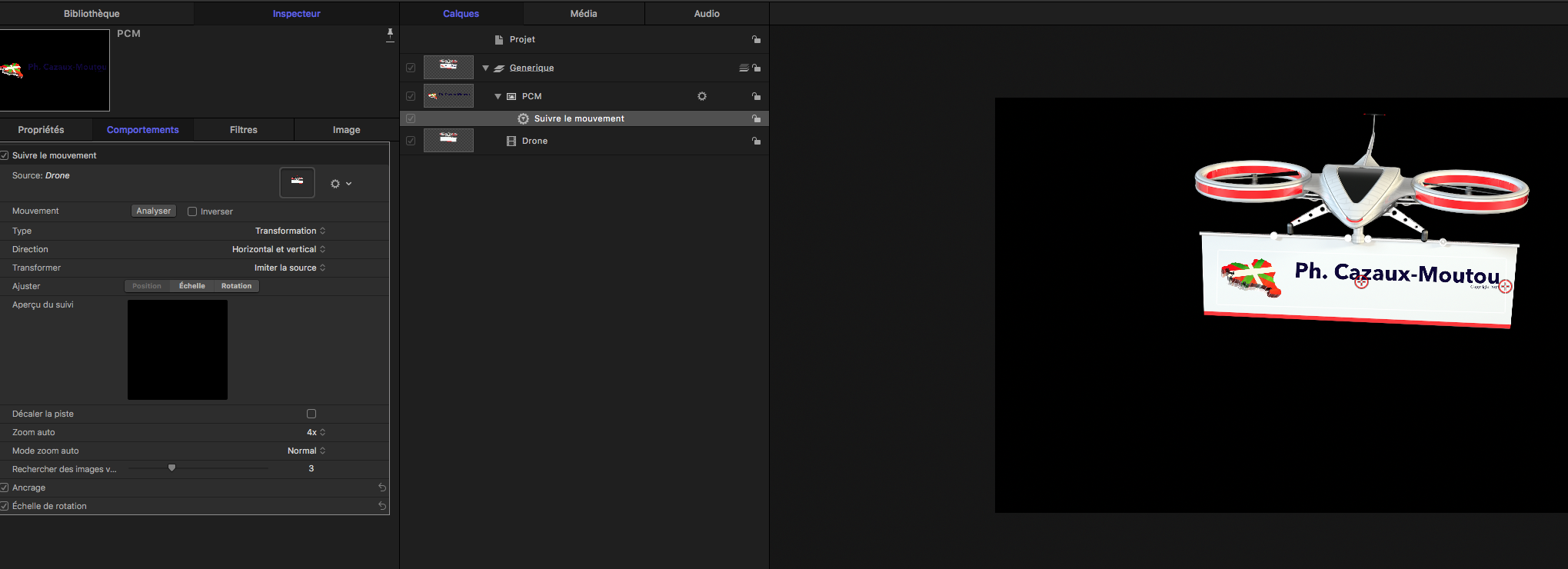Toggle visibility of the Generique group
The width and height of the screenshot is (1568, 569).
411,68
